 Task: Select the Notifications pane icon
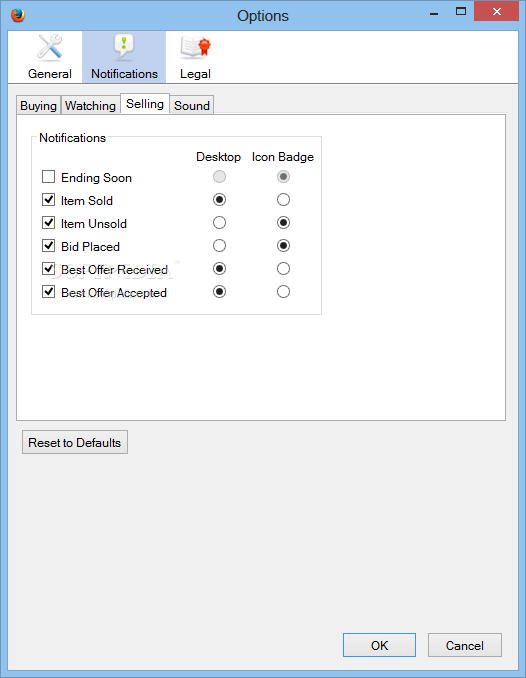pyautogui.click(x=124, y=57)
